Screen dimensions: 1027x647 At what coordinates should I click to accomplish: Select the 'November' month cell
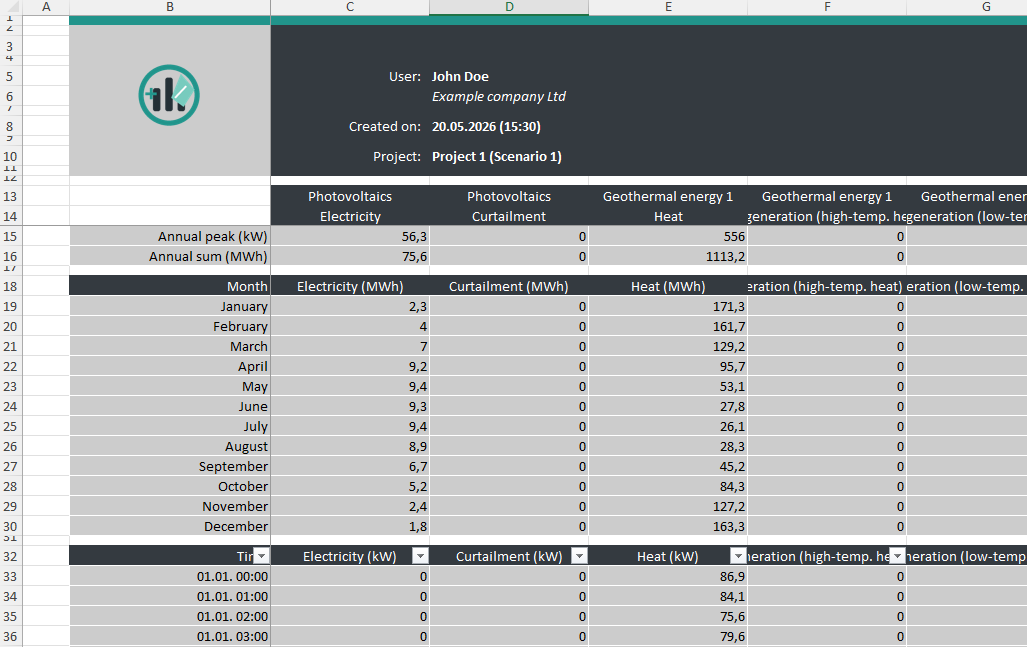170,506
